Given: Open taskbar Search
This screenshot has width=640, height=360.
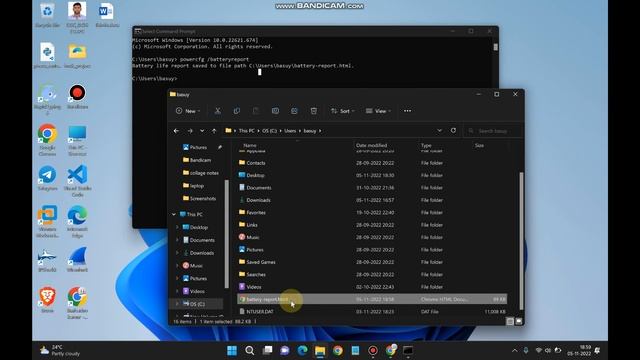Looking at the screenshot, I should [x=249, y=351].
